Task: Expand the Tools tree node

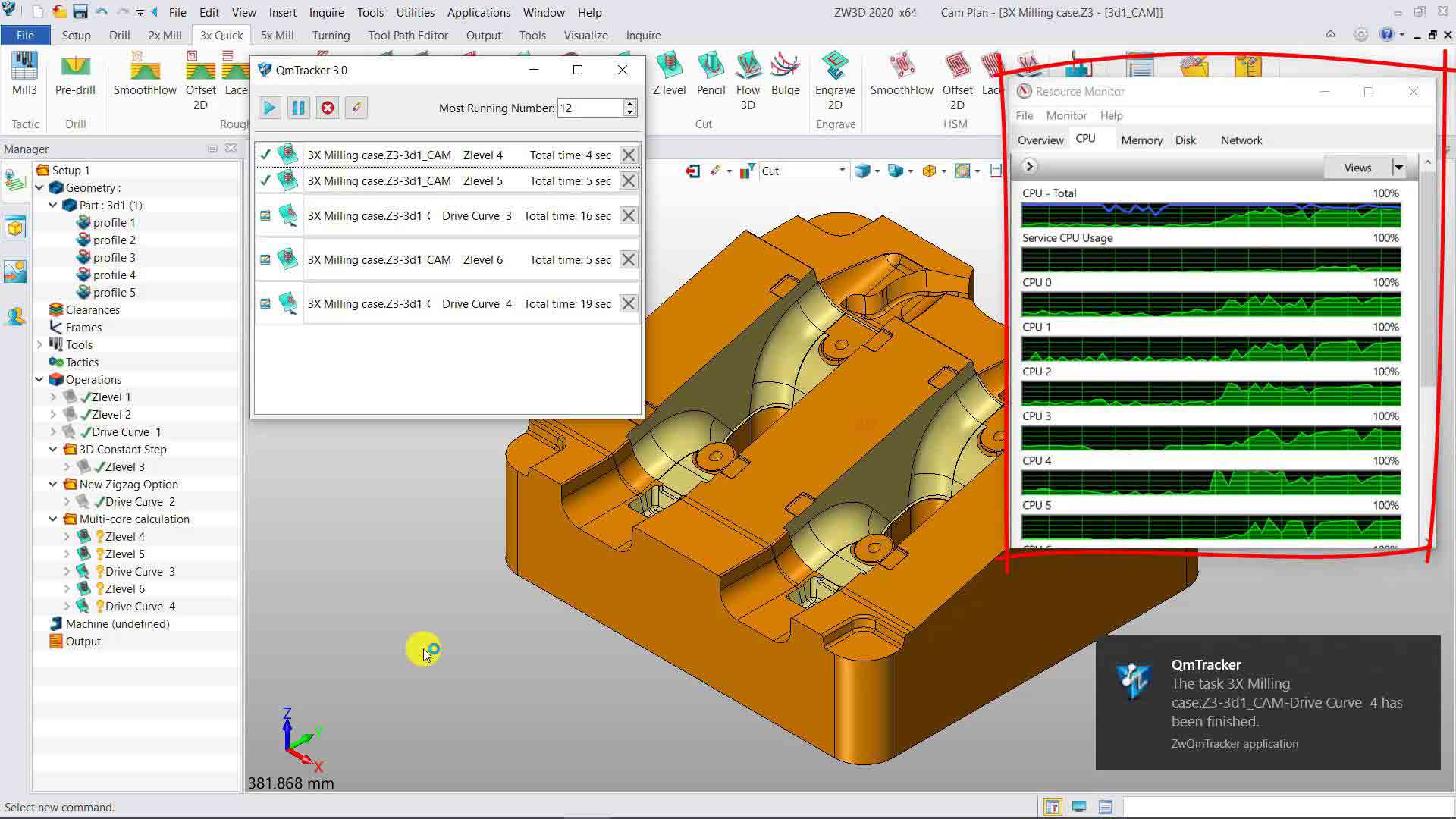Action: click(39, 345)
